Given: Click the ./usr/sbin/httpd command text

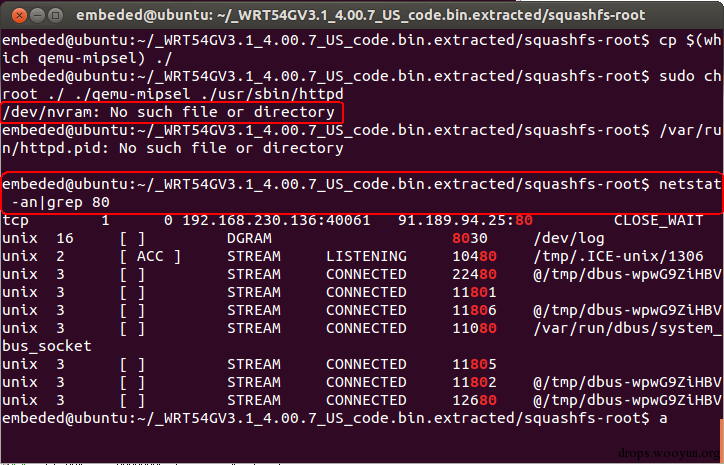Looking at the screenshot, I should click(272, 94).
